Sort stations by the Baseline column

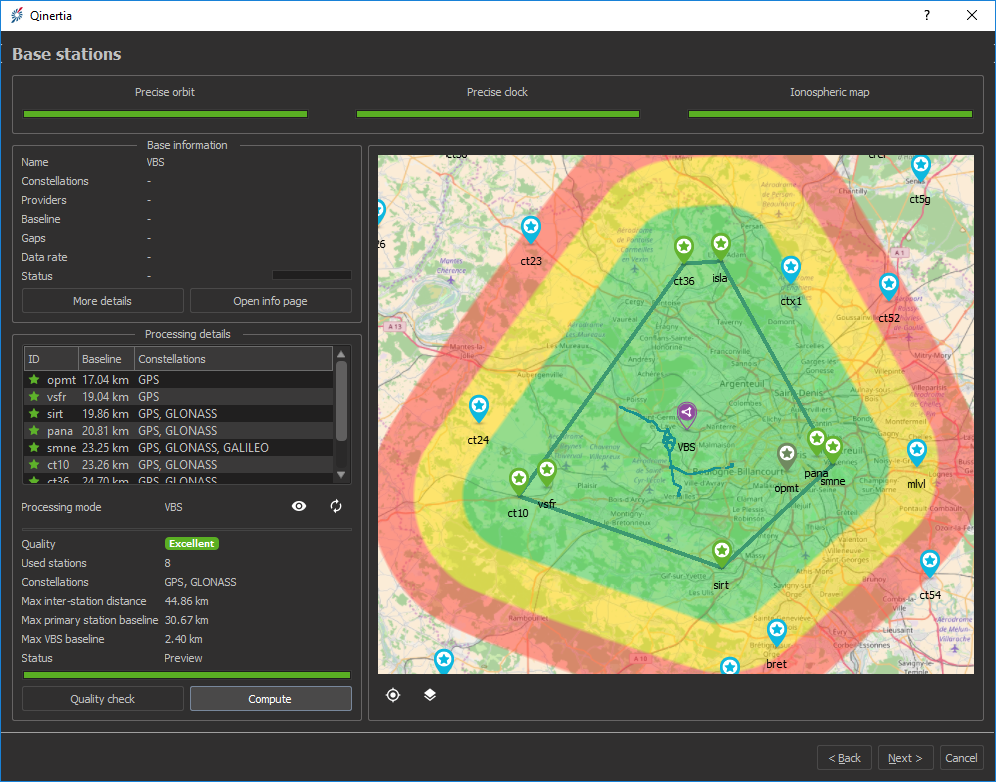[105, 358]
